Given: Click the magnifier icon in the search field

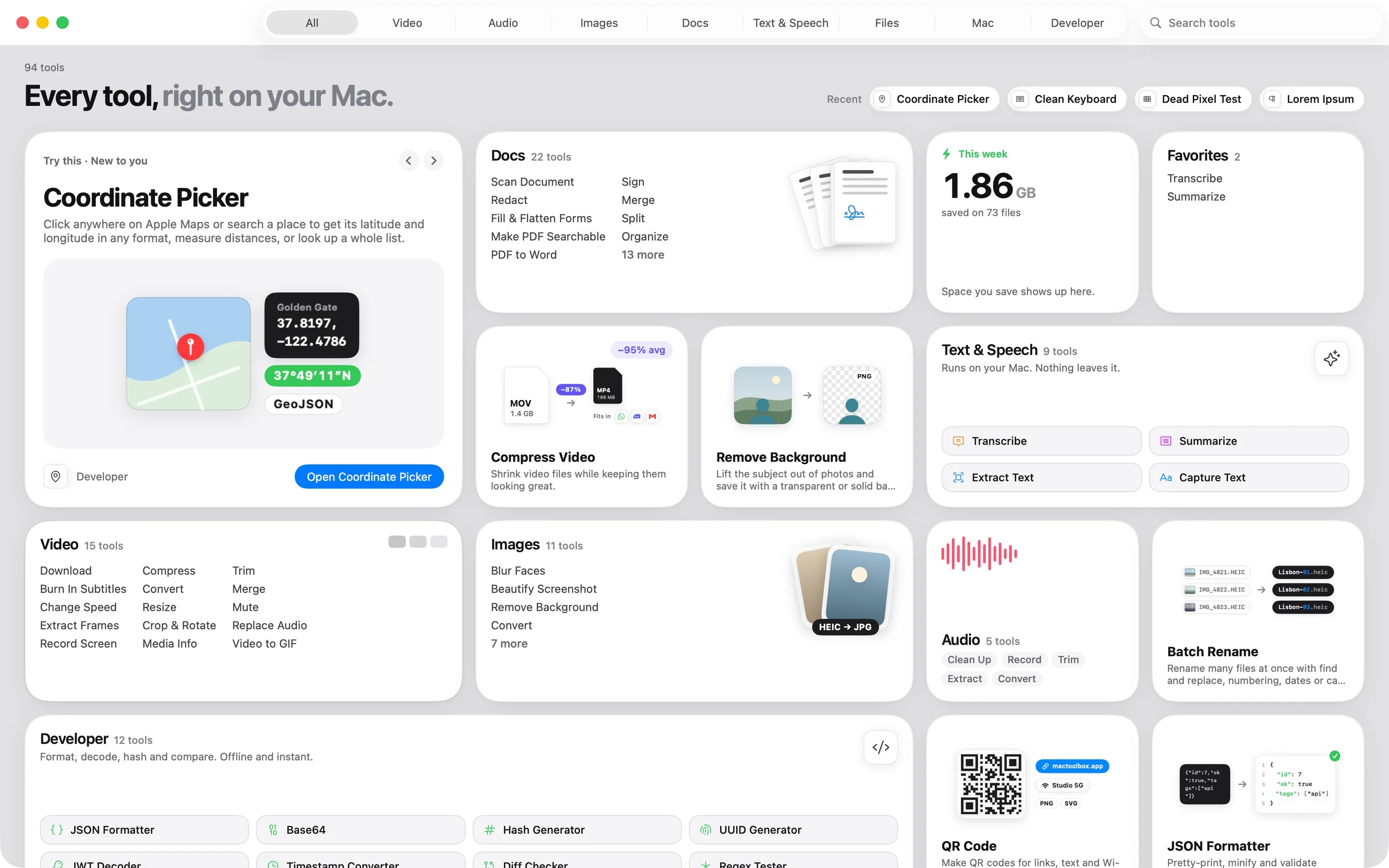Looking at the screenshot, I should coord(1156,23).
